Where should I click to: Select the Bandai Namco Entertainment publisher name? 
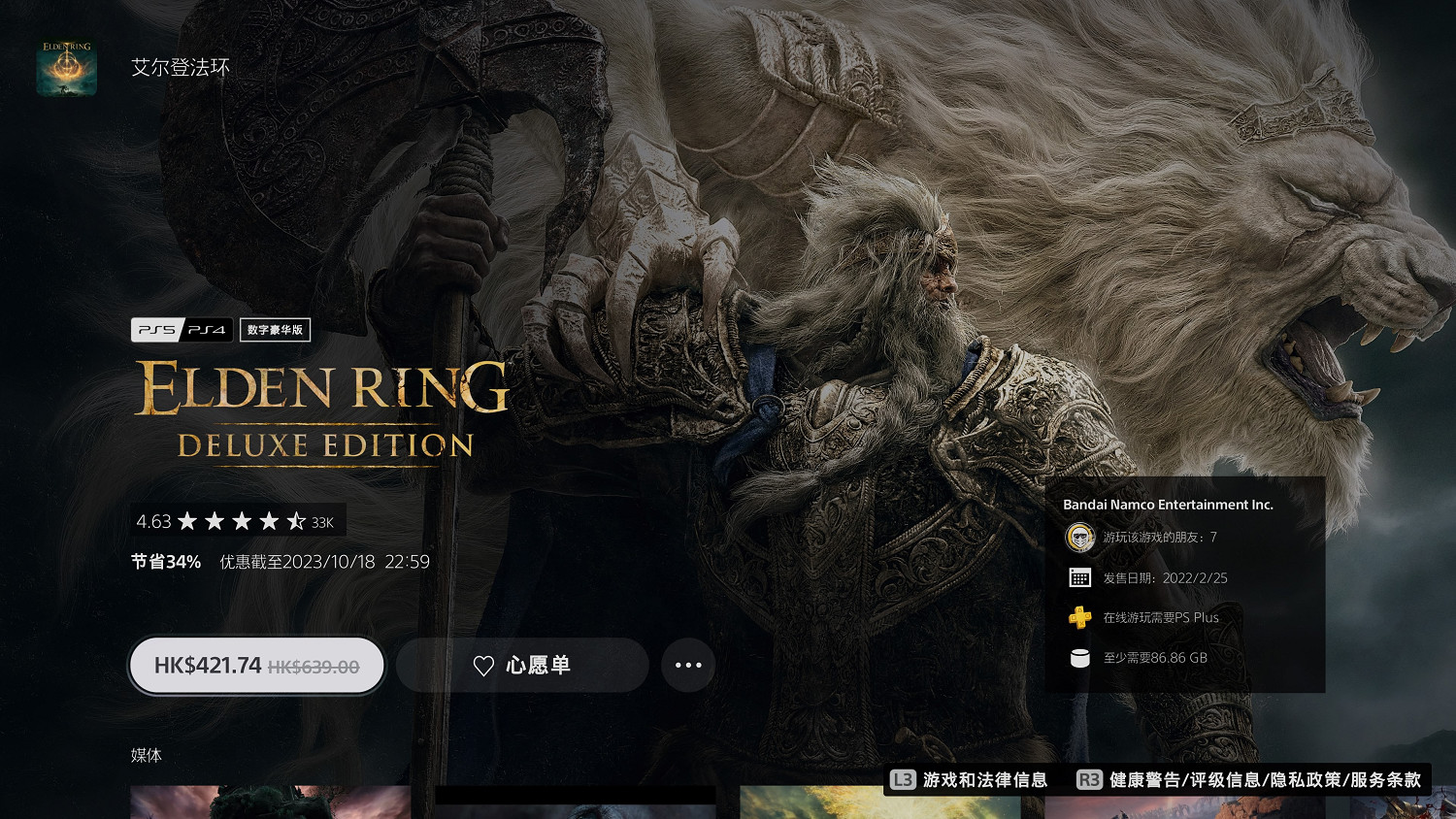[x=1168, y=505]
